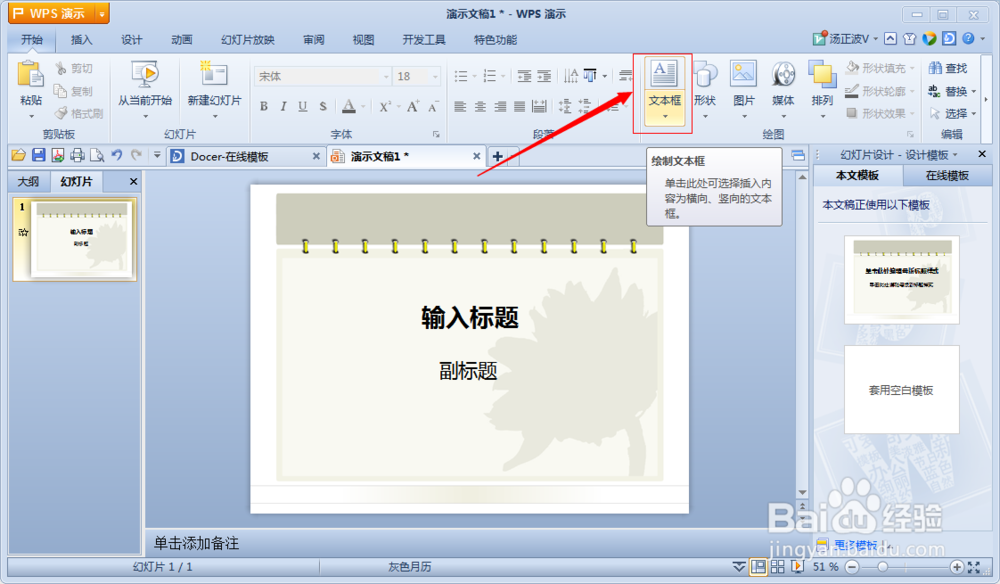Export to PDF icon in quick toolbar
1000x584 pixels.
pyautogui.click(x=58, y=155)
